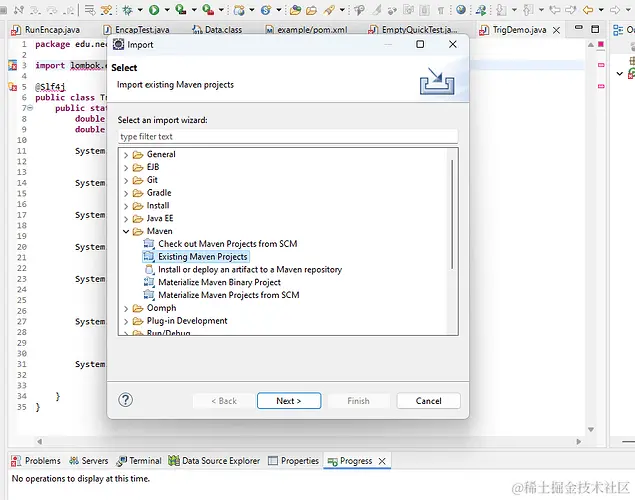Click the editor horizontal scrollbar right arrow
635x500 pixels.
578,442
